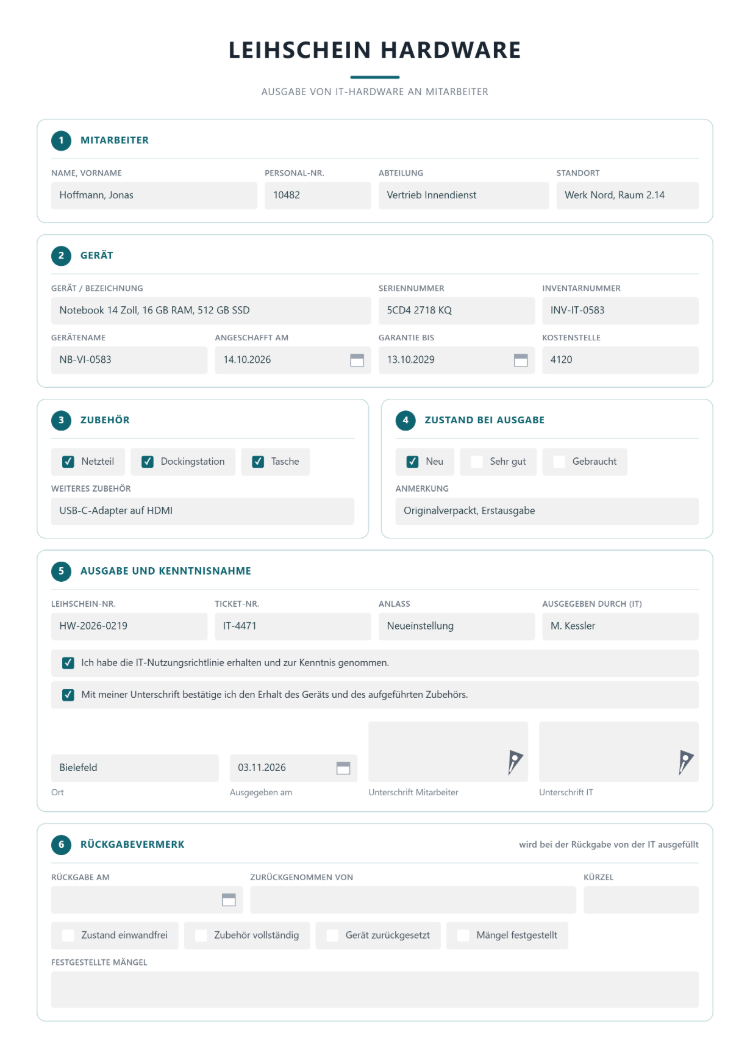750x1060 pixels.
Task: Click the Zubehör section heading
Action: [105, 420]
